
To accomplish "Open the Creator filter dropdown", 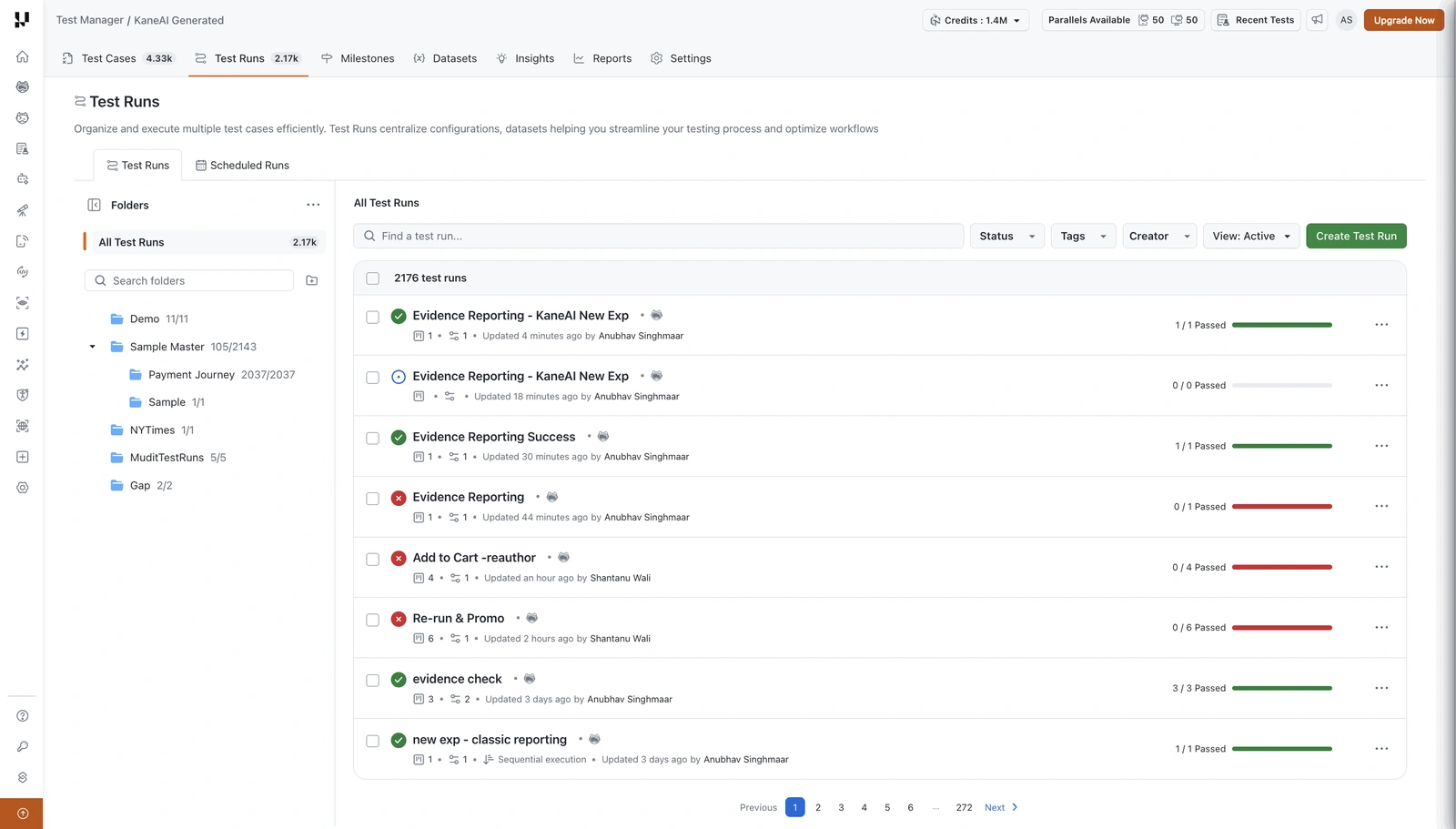I will [x=1159, y=236].
